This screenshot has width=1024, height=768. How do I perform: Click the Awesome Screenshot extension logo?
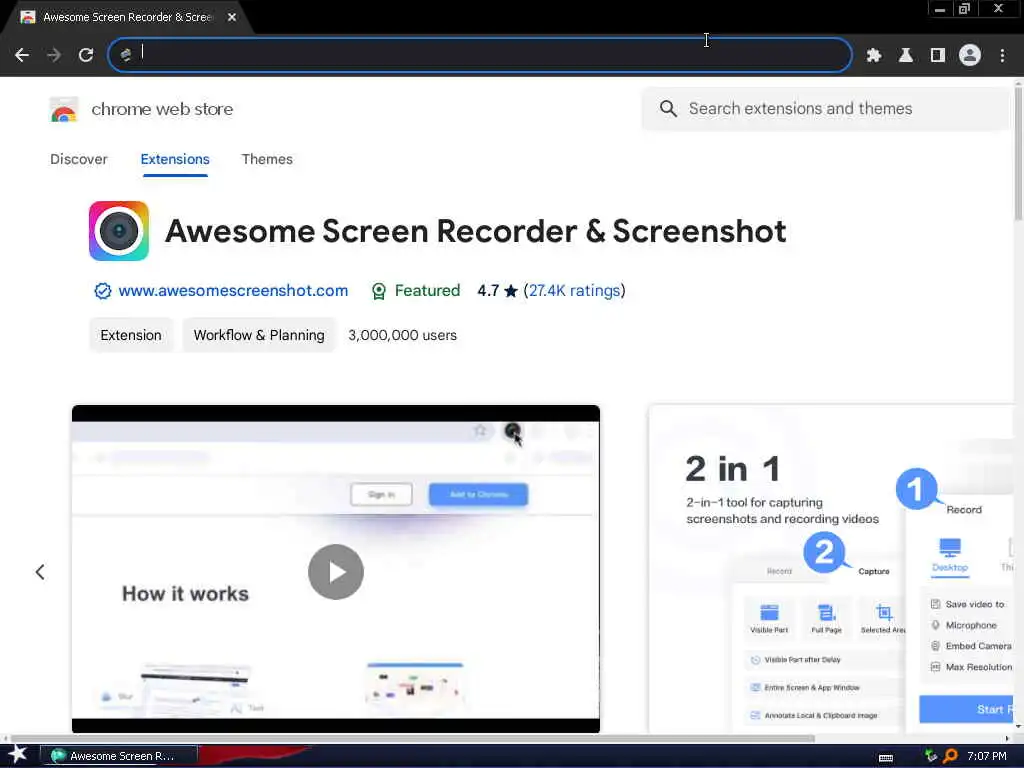click(119, 231)
